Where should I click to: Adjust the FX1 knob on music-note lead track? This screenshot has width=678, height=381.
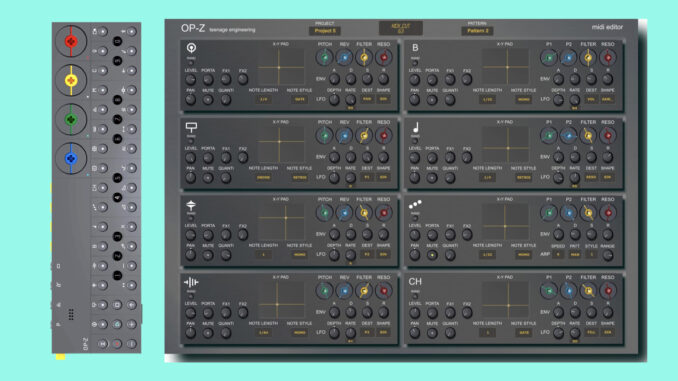pyautogui.click(x=450, y=157)
